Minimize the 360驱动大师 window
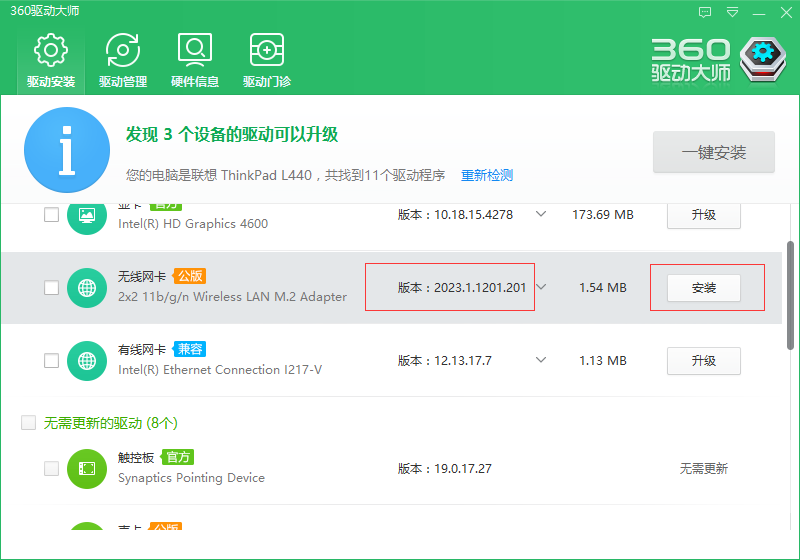 759,13
